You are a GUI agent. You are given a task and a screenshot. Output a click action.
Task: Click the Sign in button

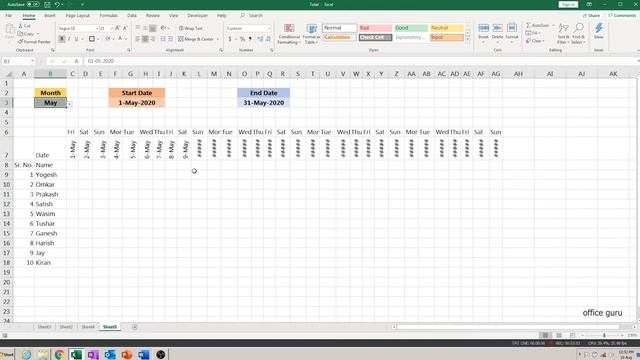(569, 4)
